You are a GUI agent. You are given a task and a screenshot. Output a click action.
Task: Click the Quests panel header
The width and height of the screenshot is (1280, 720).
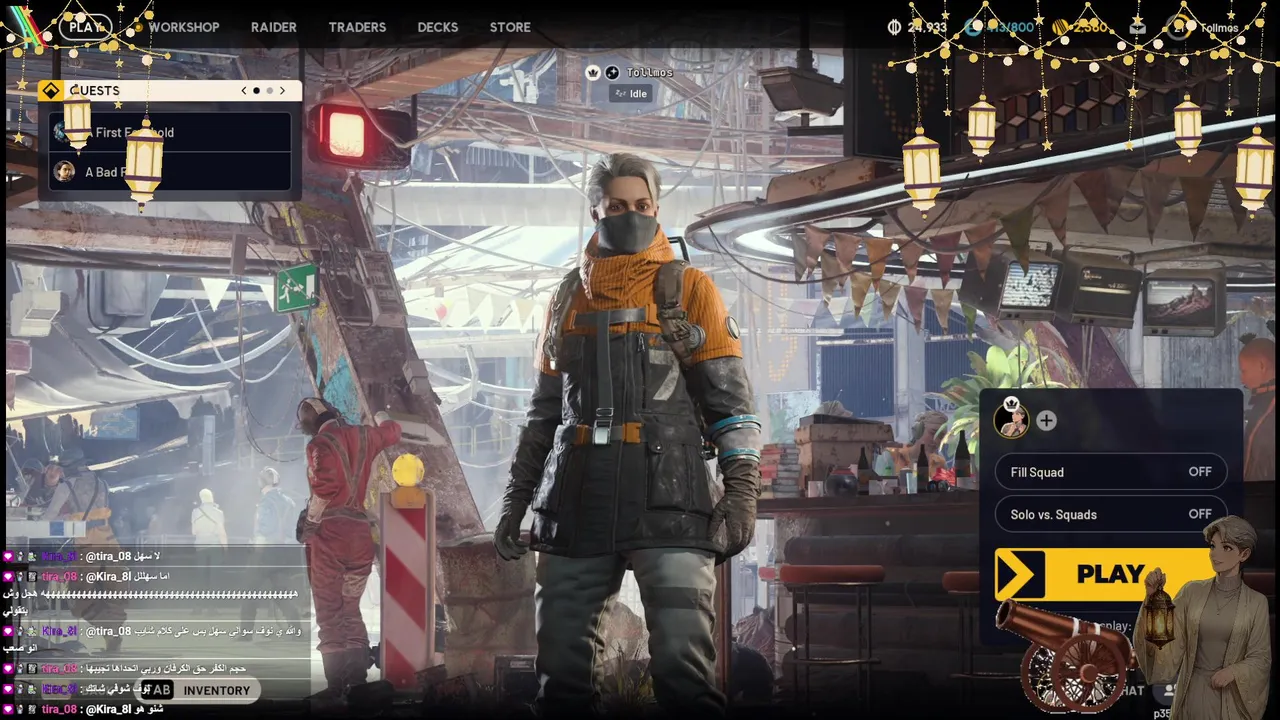(169, 90)
